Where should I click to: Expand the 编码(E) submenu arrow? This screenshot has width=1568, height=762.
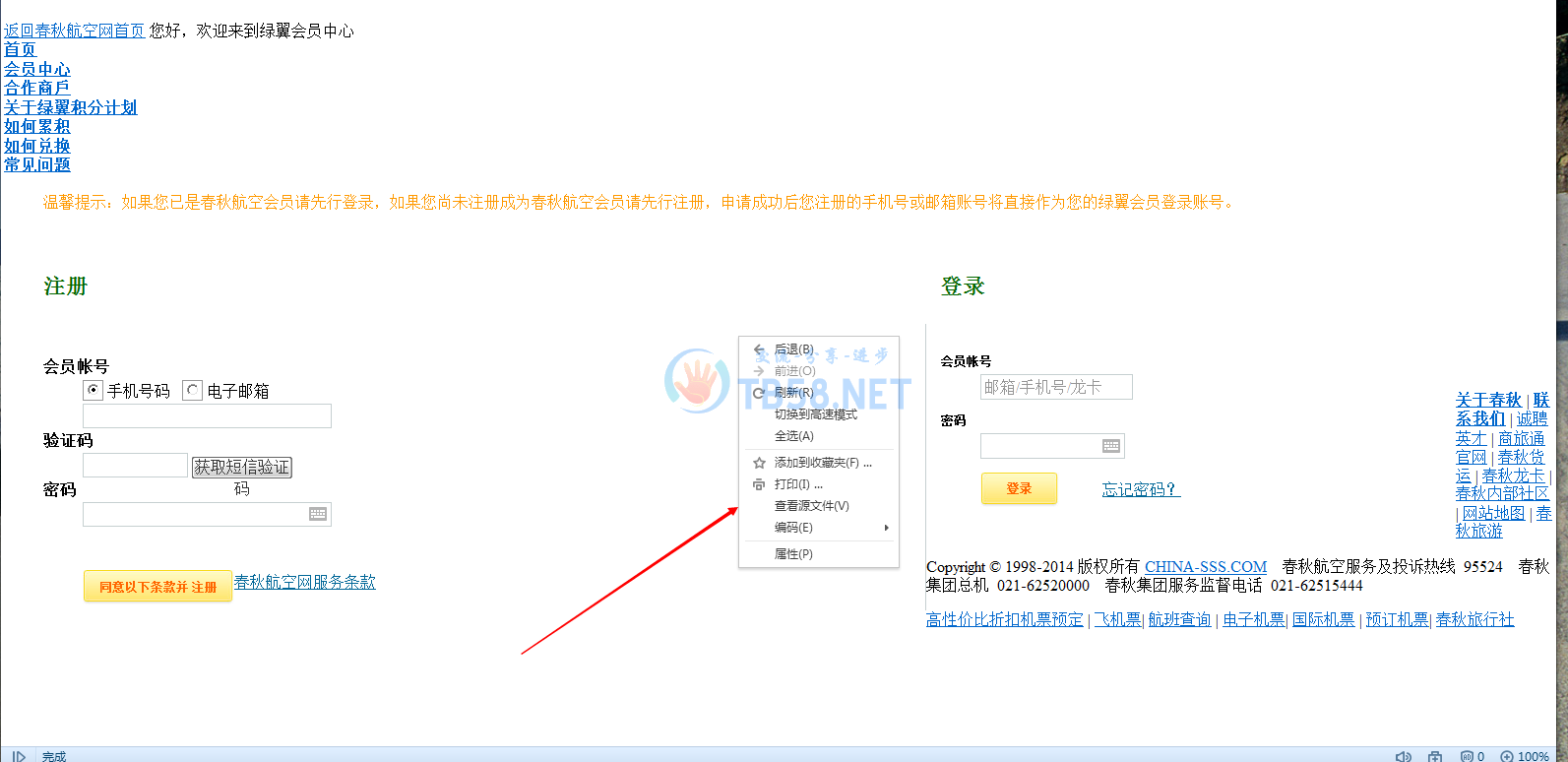(x=886, y=528)
